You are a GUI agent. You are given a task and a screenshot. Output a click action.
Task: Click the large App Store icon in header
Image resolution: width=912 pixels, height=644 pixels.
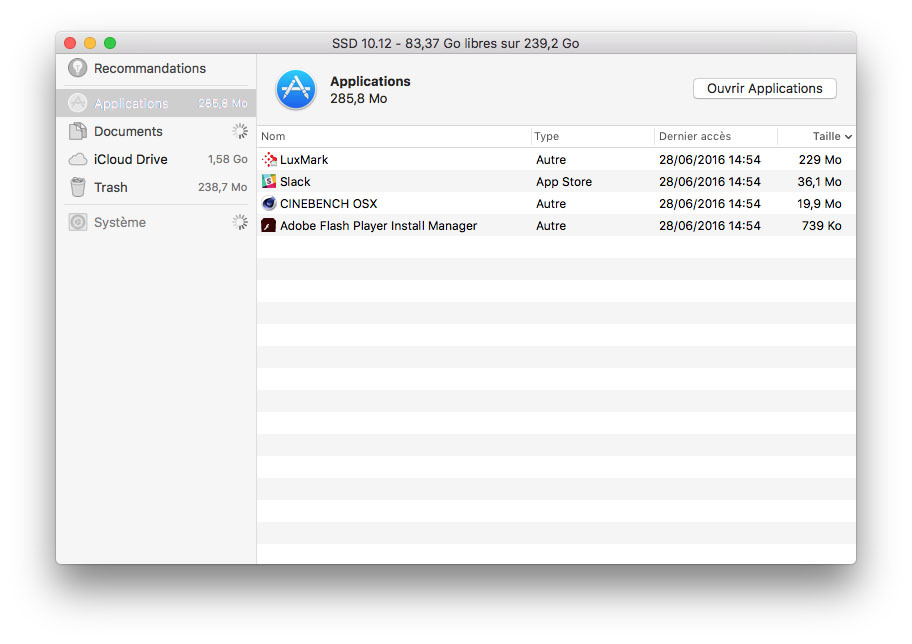point(295,90)
